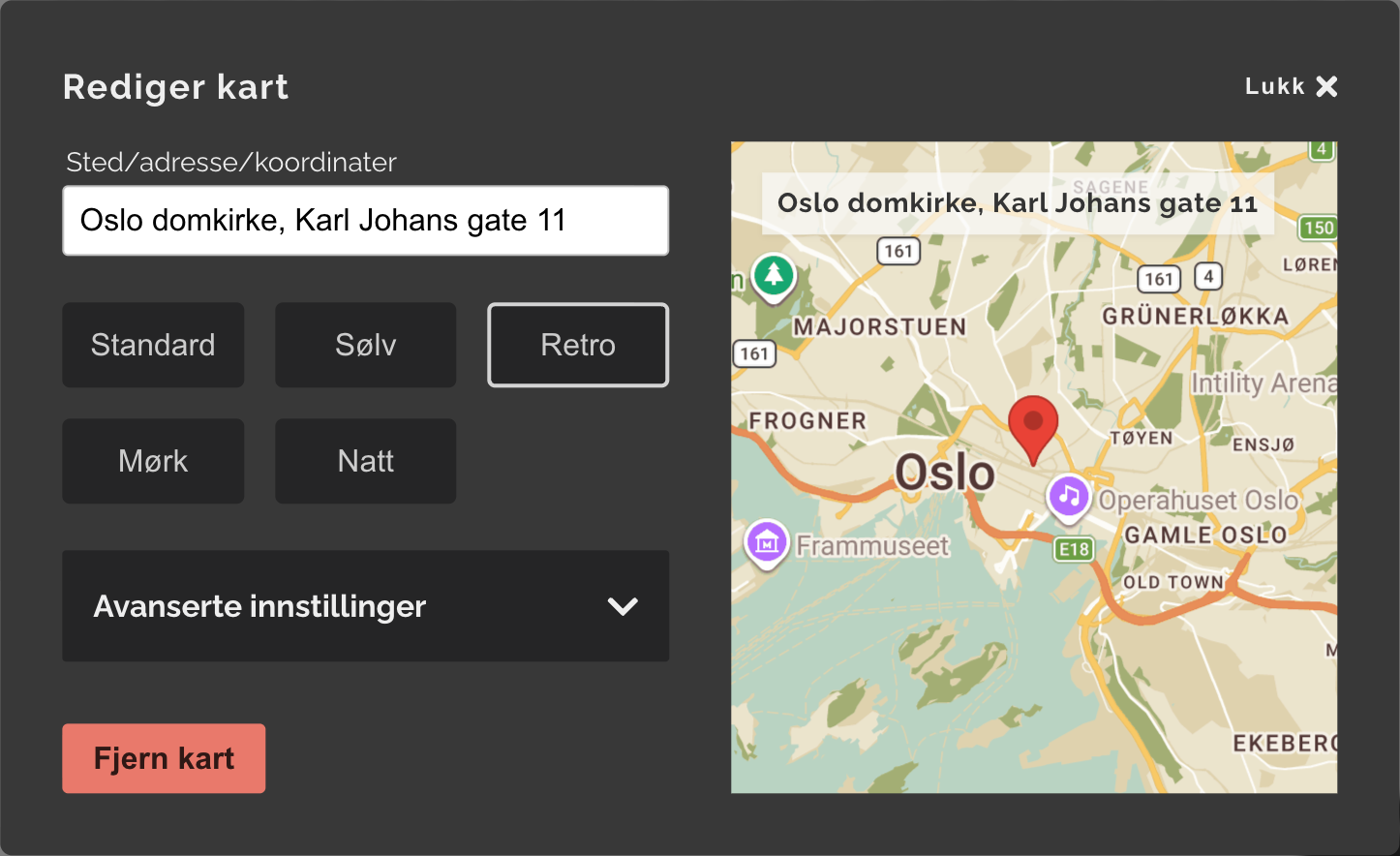Focus the Sted/adresse/koordinater input field

click(366, 221)
